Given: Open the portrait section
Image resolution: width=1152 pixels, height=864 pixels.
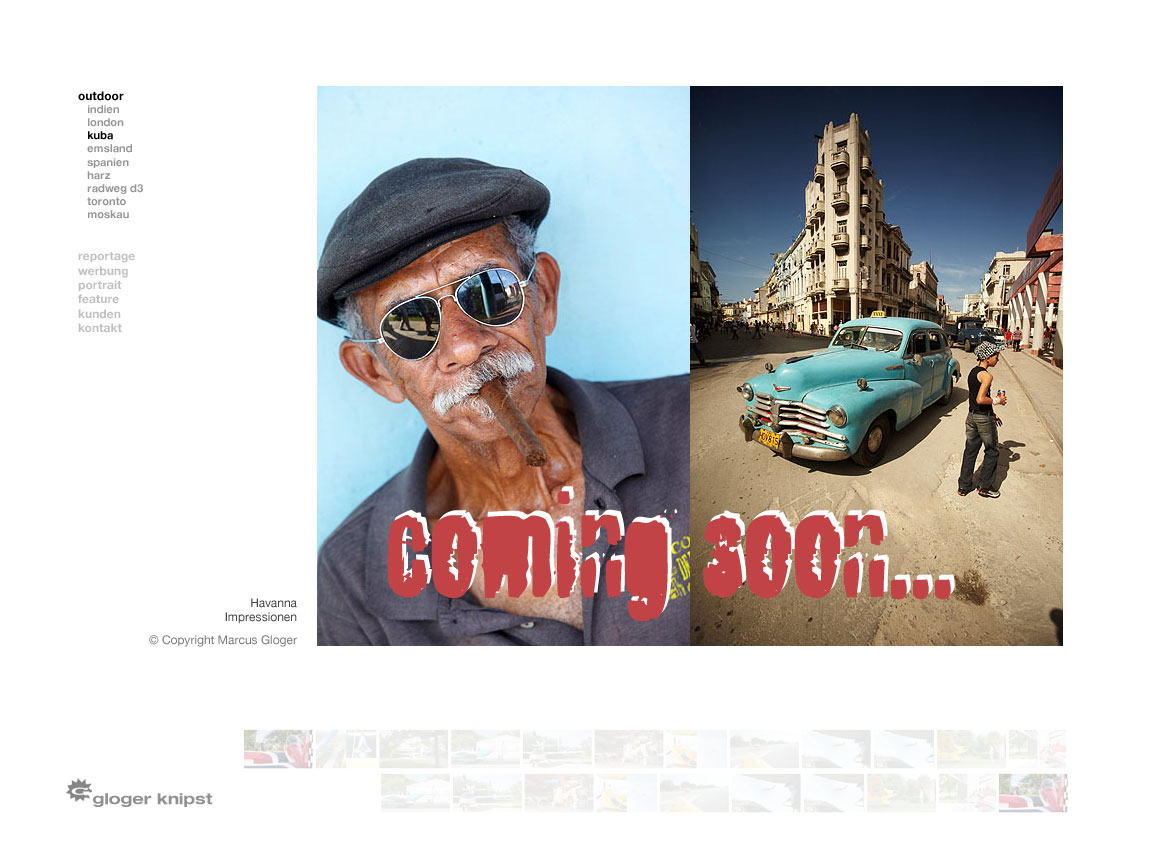Looking at the screenshot, I should point(100,285).
